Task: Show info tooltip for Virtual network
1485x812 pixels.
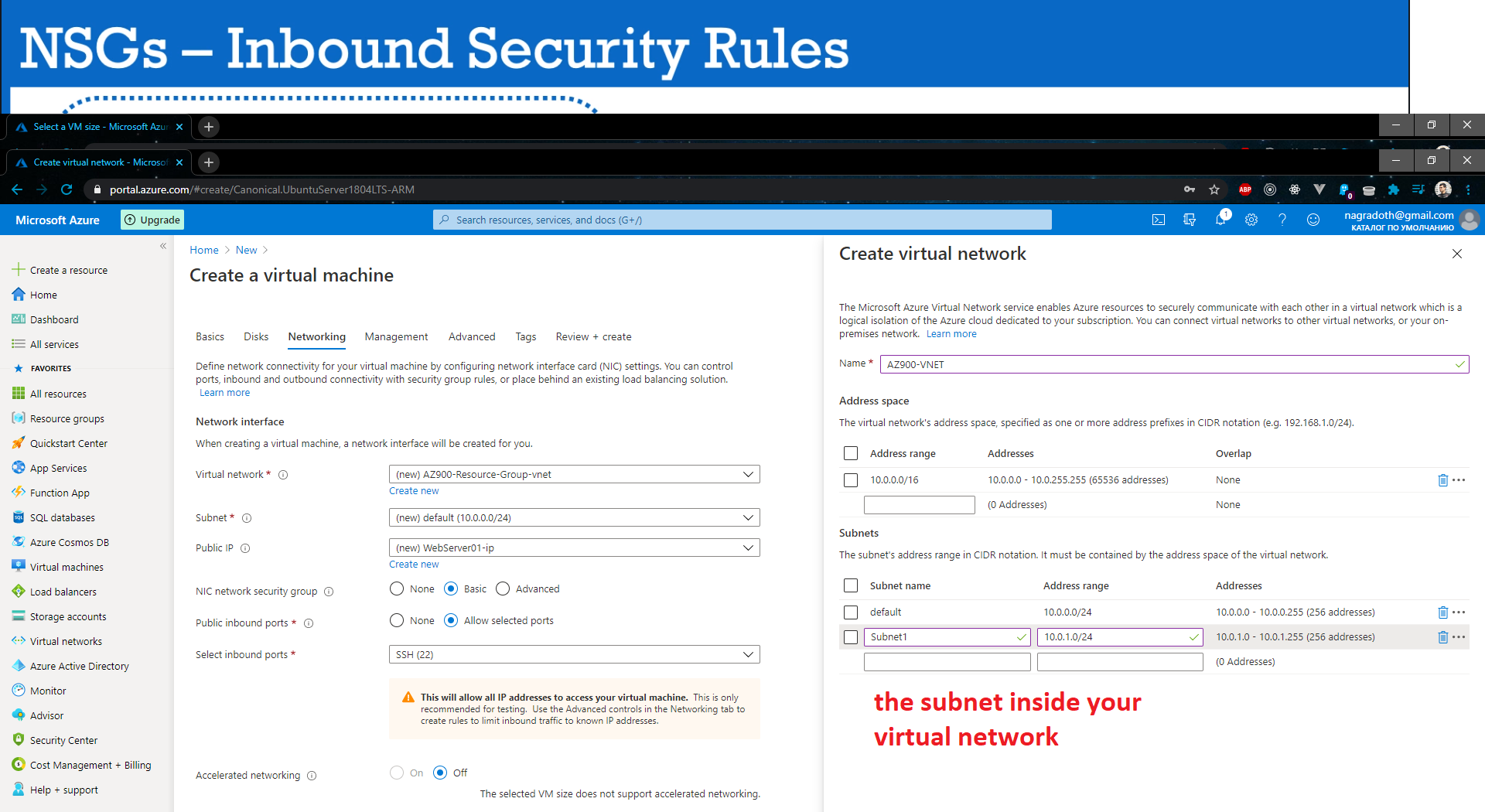Action: 283,475
